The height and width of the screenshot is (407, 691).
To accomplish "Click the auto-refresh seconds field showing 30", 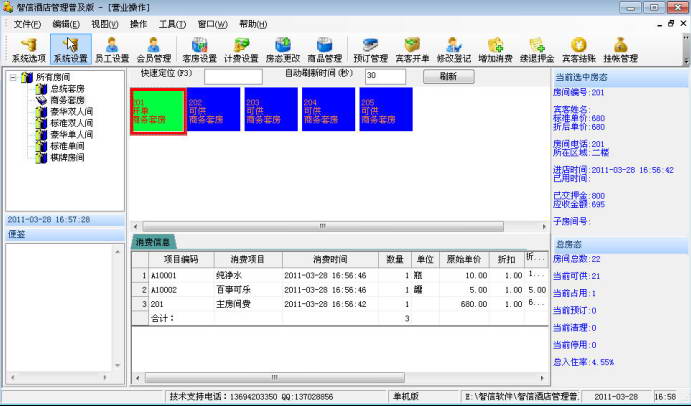I will coord(385,77).
